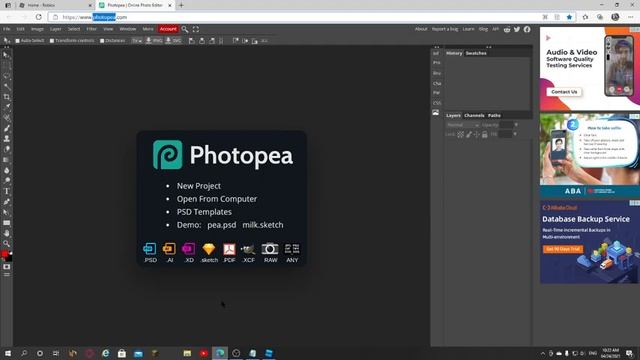Open the Learn link in header

[468, 29]
